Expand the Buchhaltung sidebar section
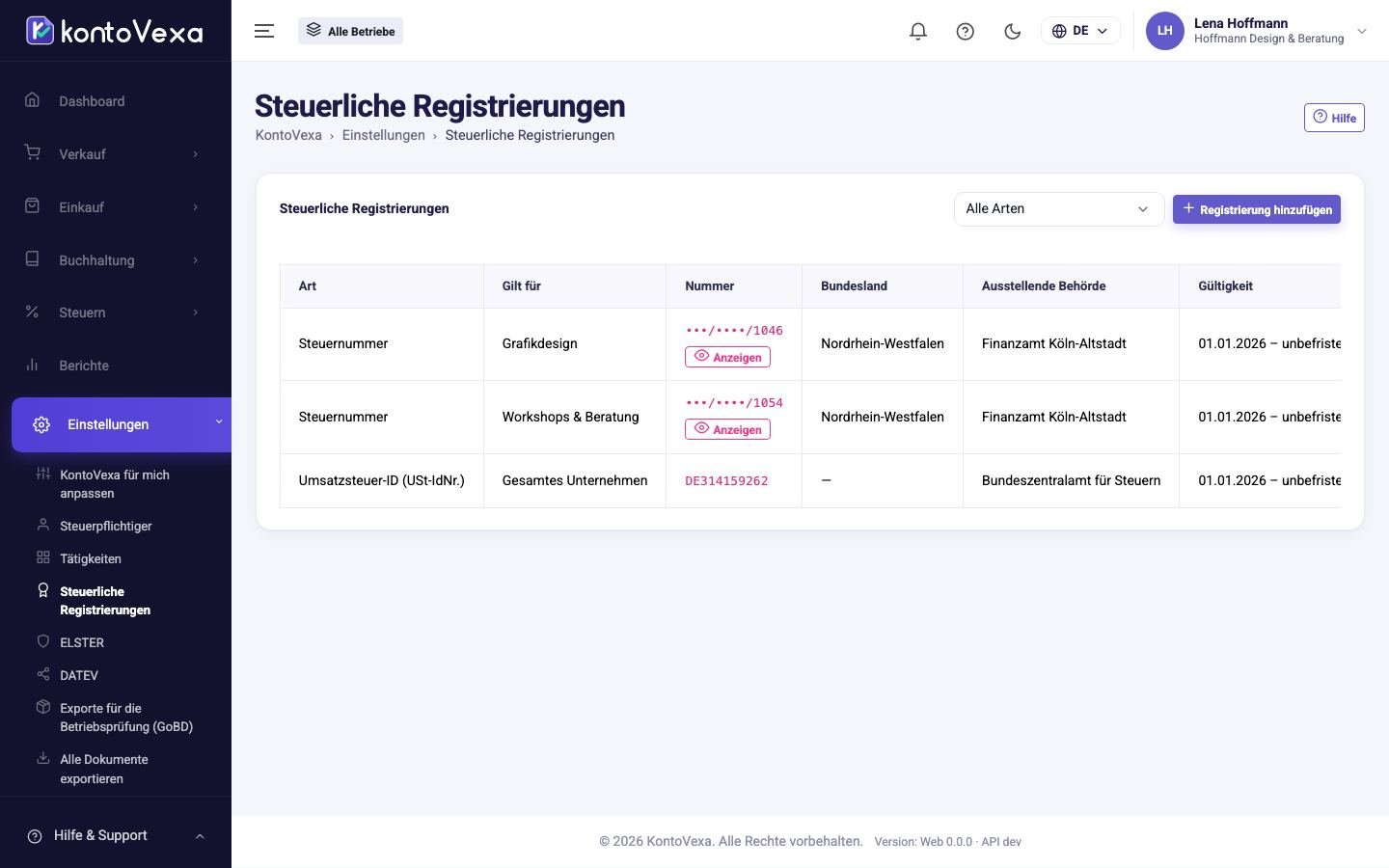1389x868 pixels. 116,260
